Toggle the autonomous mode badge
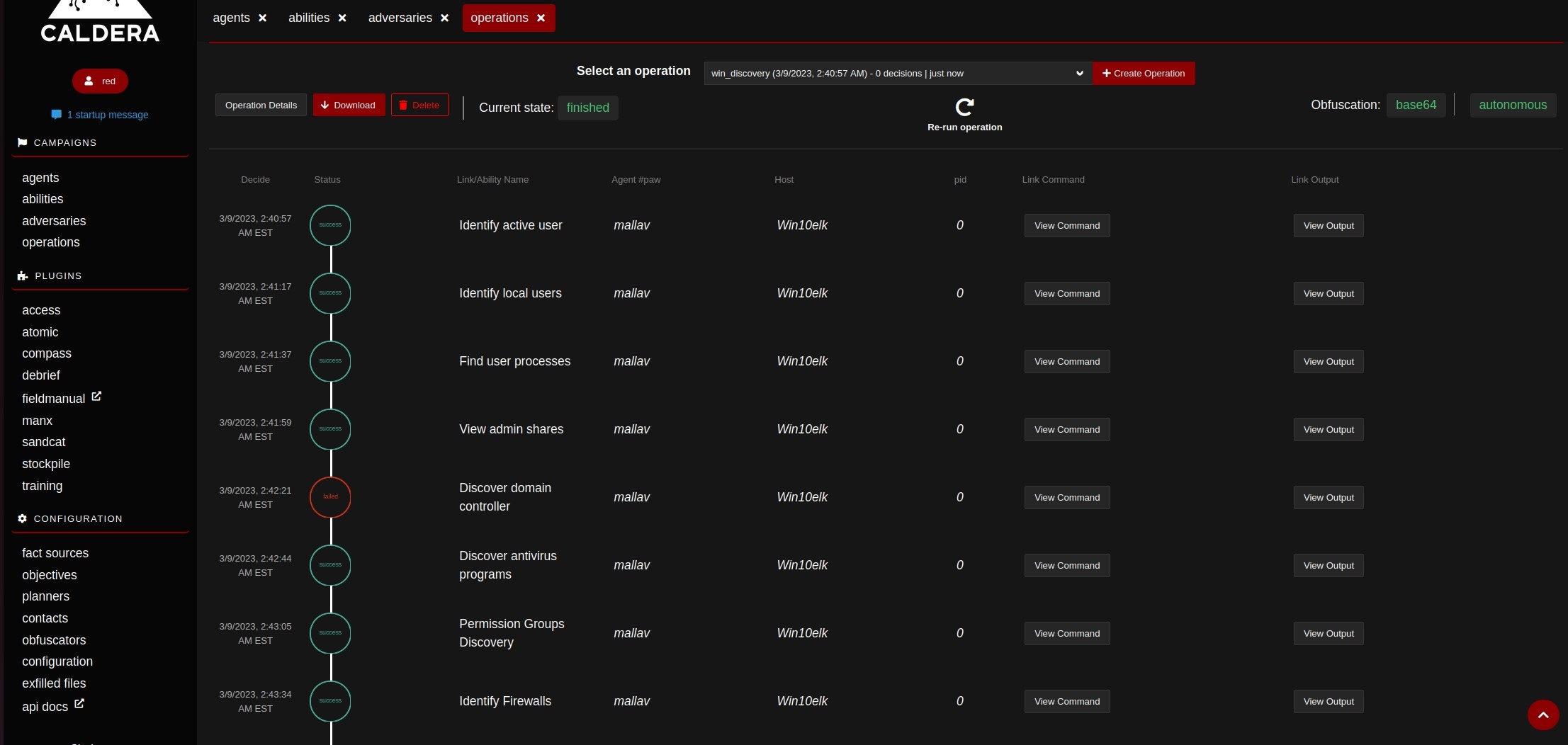The width and height of the screenshot is (1568, 745). point(1513,105)
